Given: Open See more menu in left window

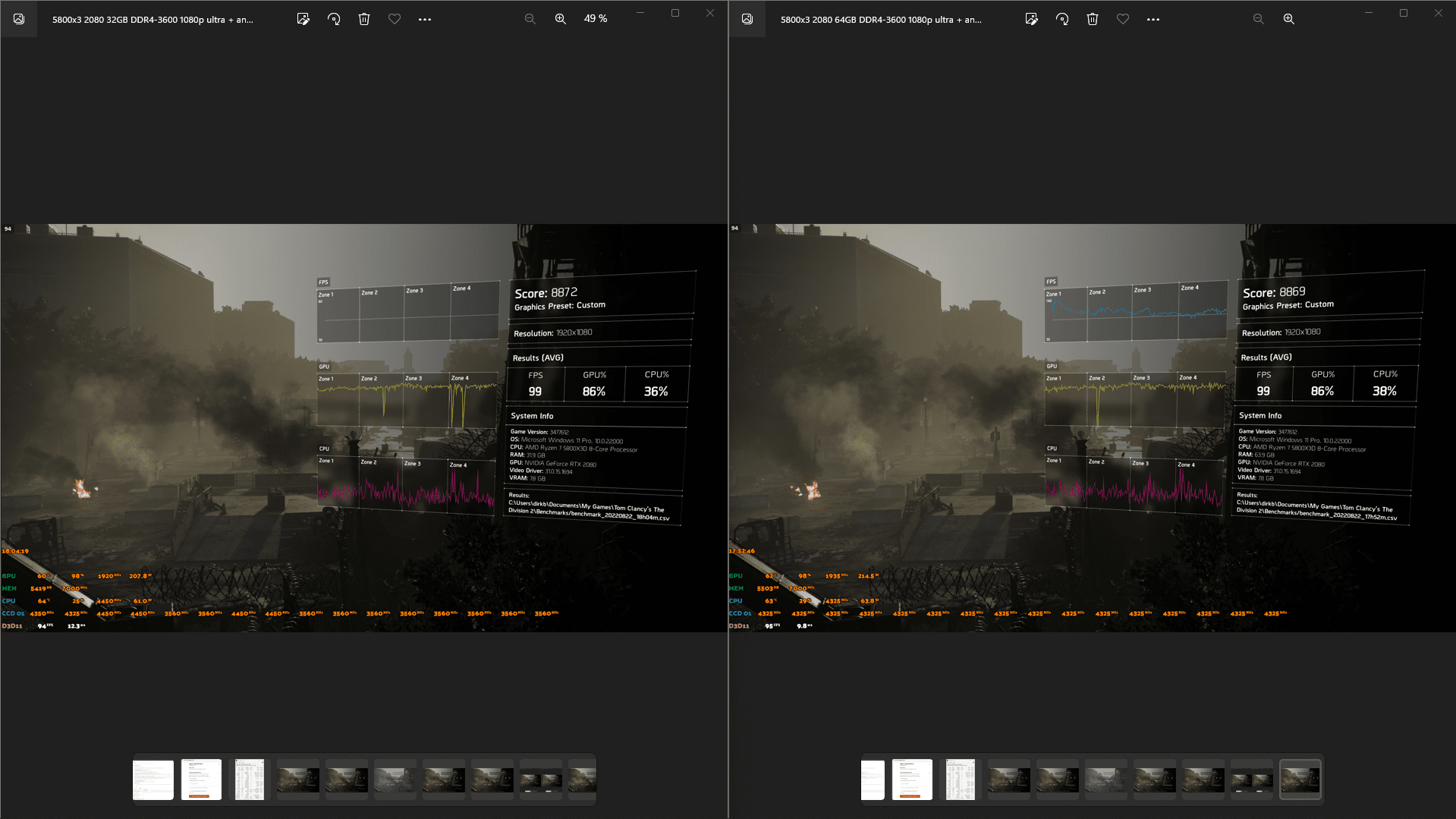Looking at the screenshot, I should click(425, 19).
